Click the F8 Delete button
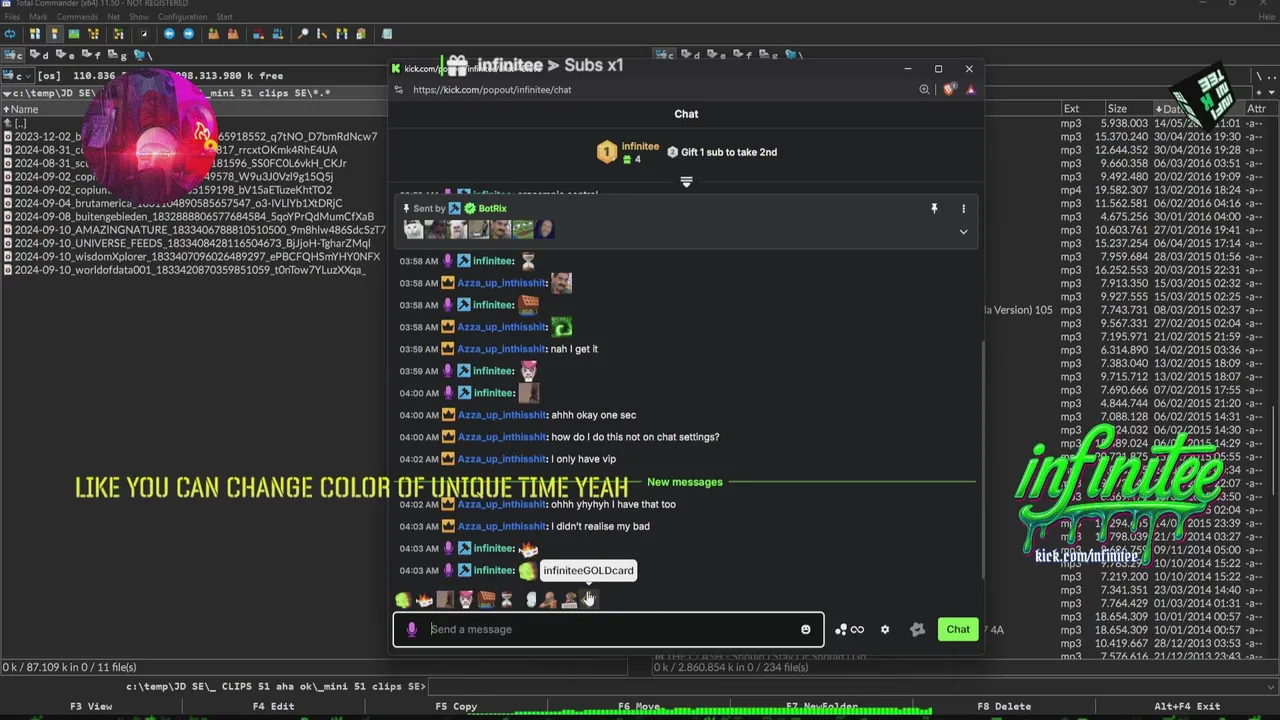1280x720 pixels. [x=1004, y=706]
